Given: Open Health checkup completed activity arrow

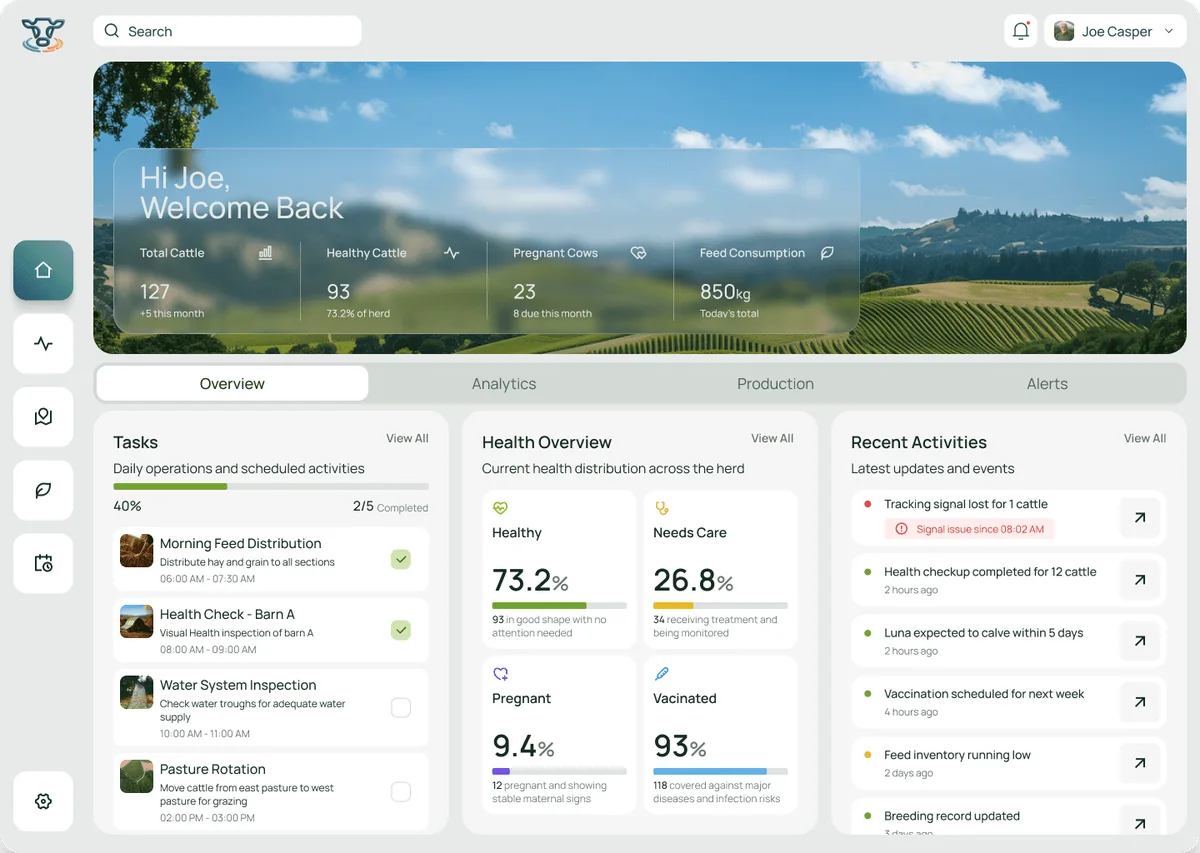Looking at the screenshot, I should click(1140, 580).
